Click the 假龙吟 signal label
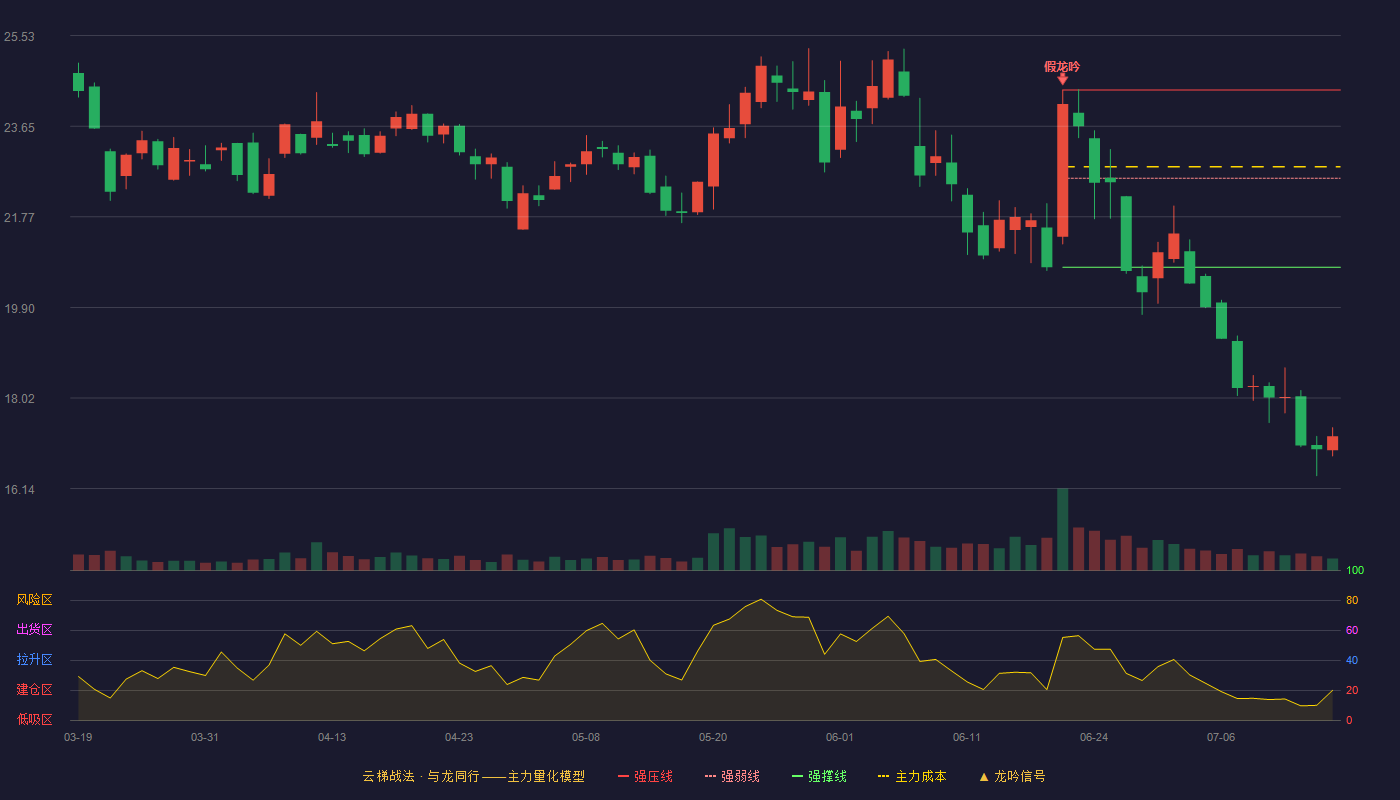Viewport: 1400px width, 800px height. [1062, 67]
